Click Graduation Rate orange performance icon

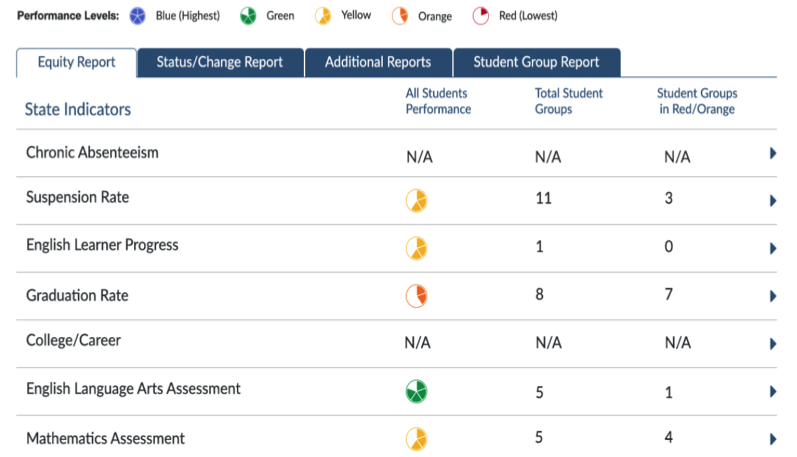(417, 296)
